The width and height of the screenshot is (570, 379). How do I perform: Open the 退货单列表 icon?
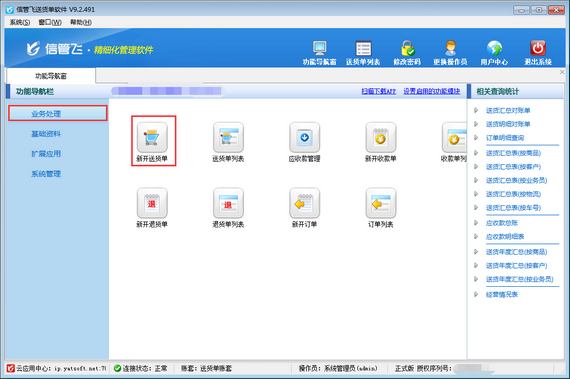pyautogui.click(x=228, y=203)
